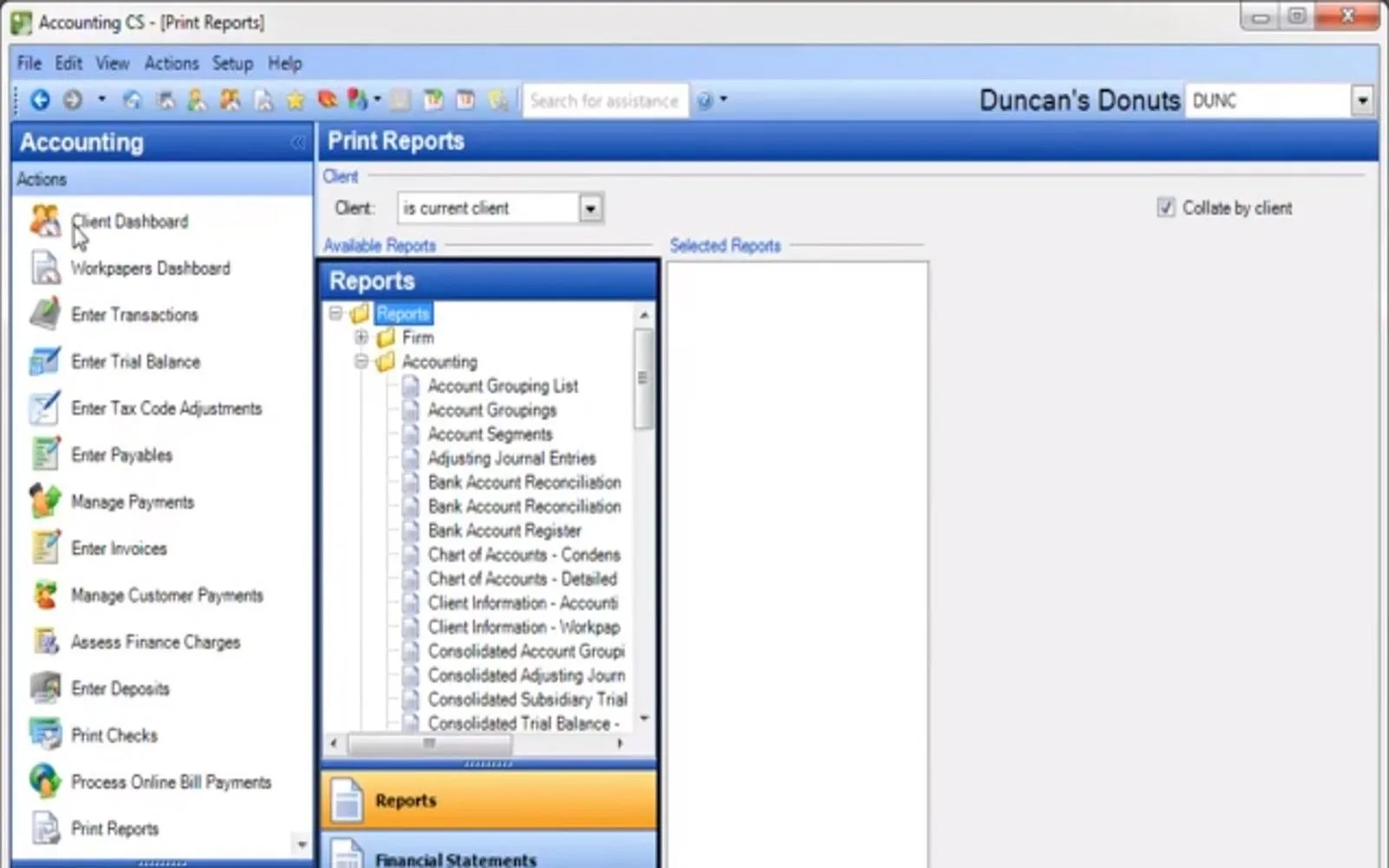Image resolution: width=1389 pixels, height=868 pixels.
Task: Open the Financial Statements section button
Action: coord(489,852)
